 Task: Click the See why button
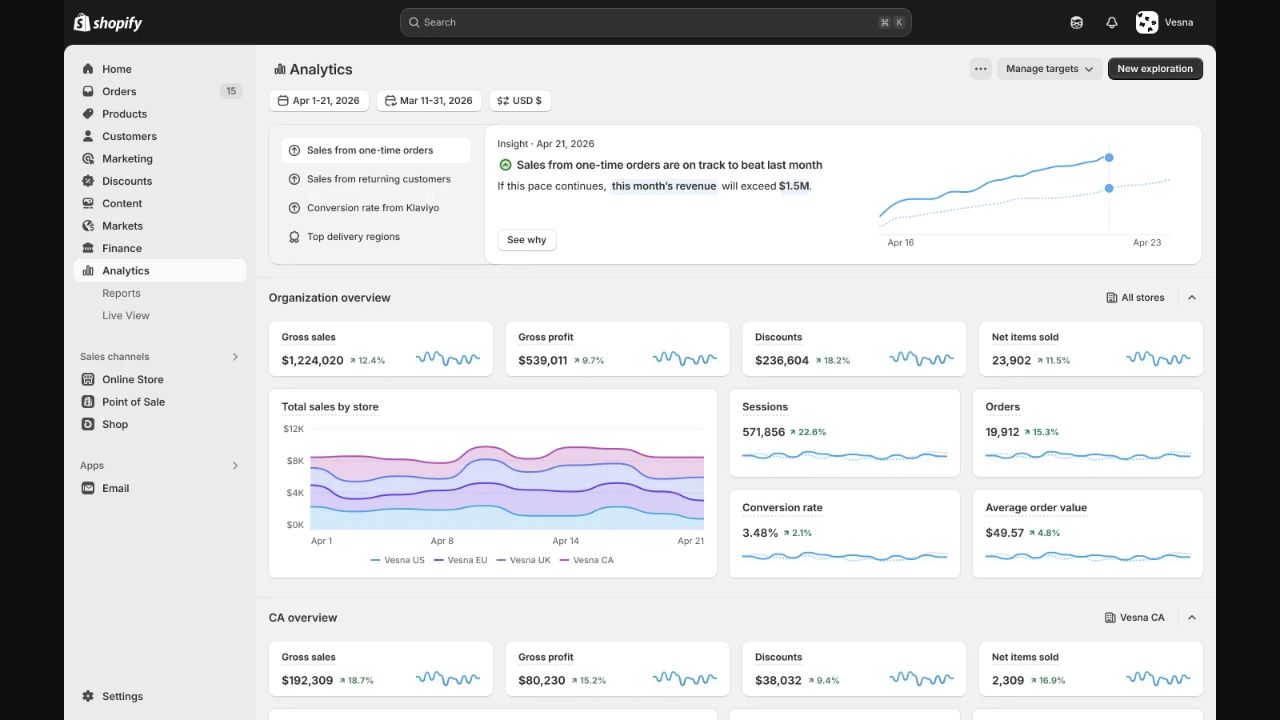tap(527, 240)
